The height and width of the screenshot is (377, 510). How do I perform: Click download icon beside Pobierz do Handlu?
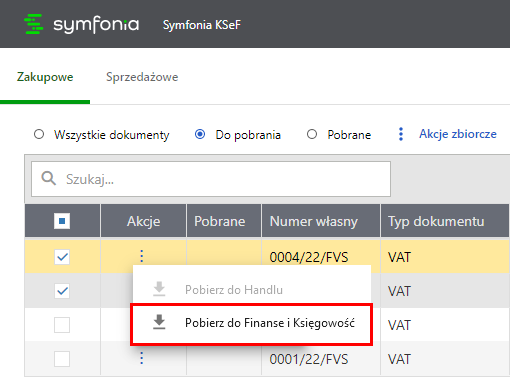[159, 289]
